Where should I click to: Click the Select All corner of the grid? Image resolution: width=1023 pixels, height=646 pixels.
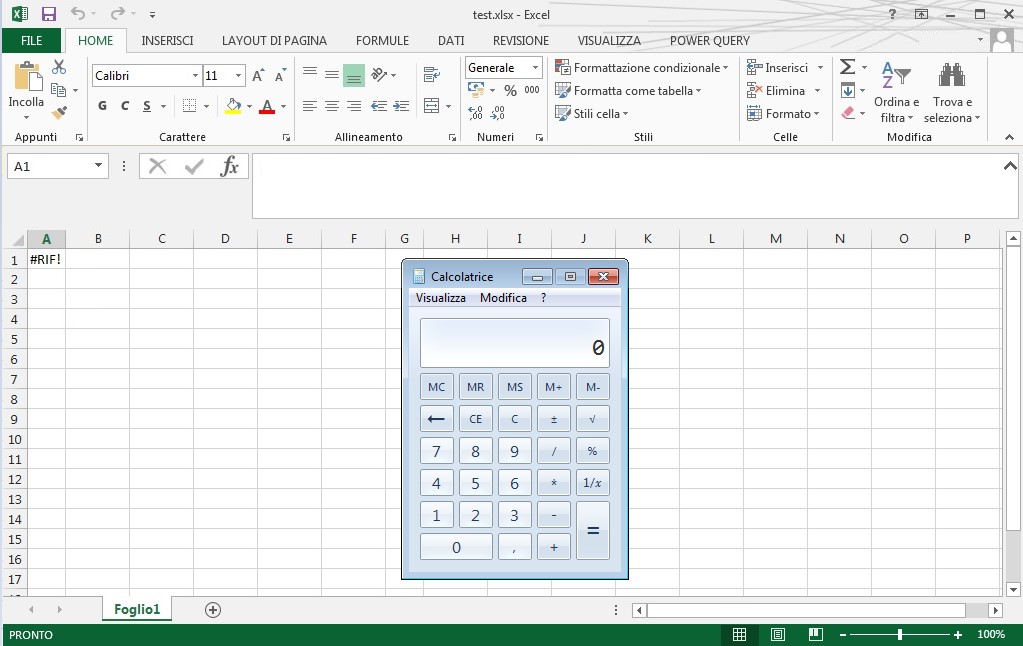pos(16,239)
